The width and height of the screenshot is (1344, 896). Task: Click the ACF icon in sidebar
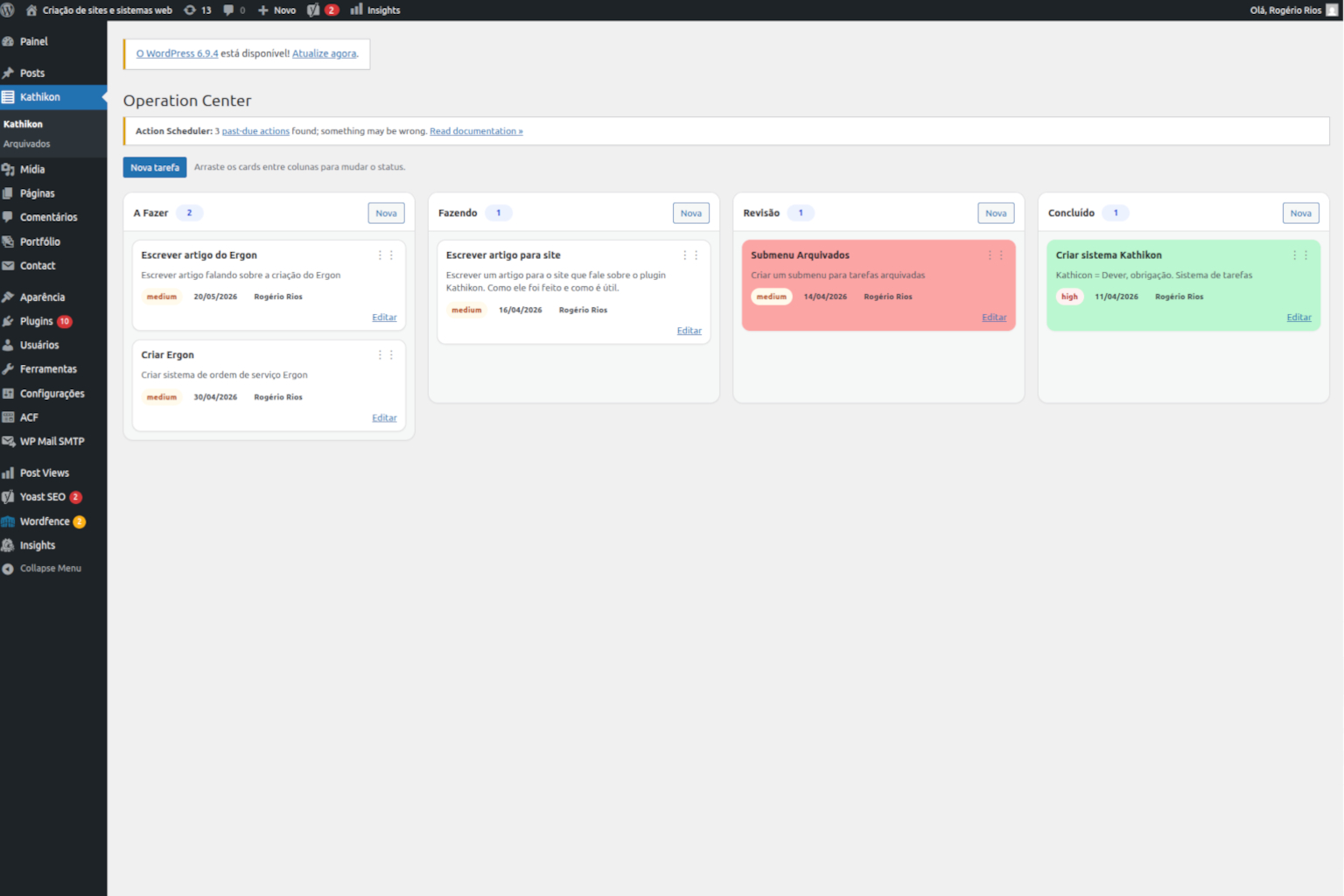[x=8, y=417]
